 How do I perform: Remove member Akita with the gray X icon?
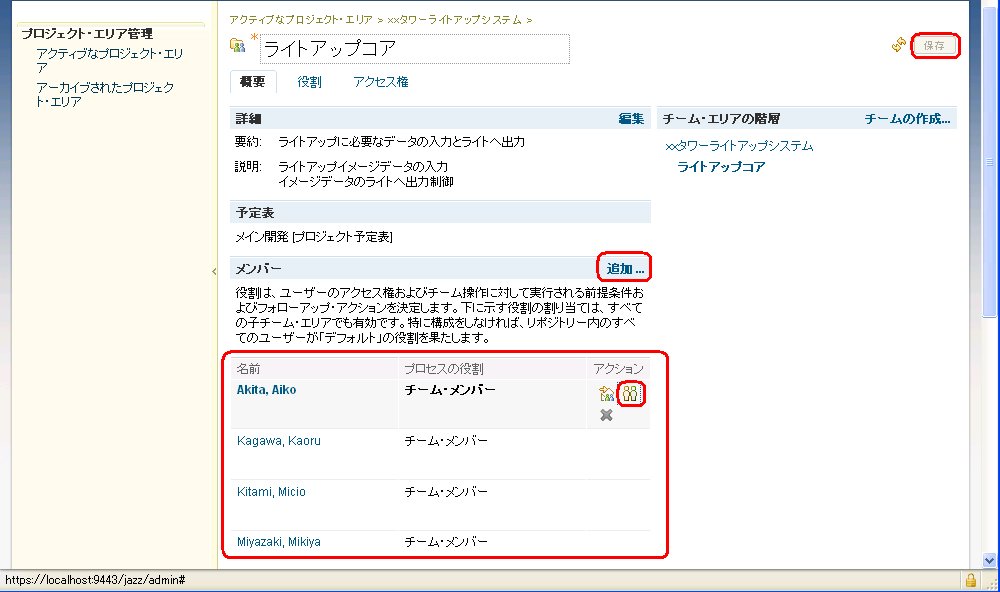(607, 415)
